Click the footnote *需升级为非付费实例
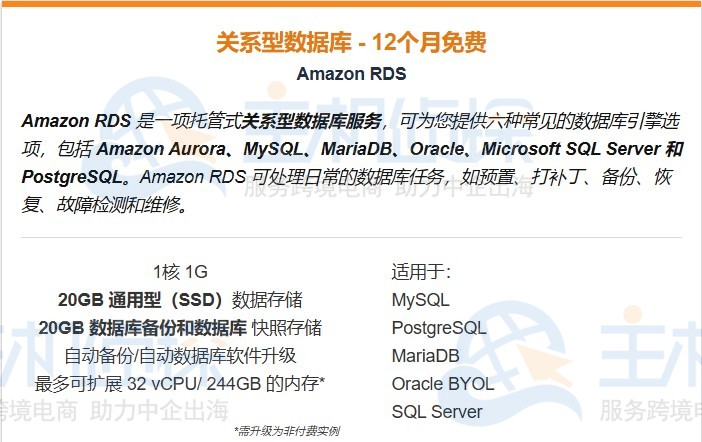This screenshot has height=442, width=702. click(x=286, y=431)
